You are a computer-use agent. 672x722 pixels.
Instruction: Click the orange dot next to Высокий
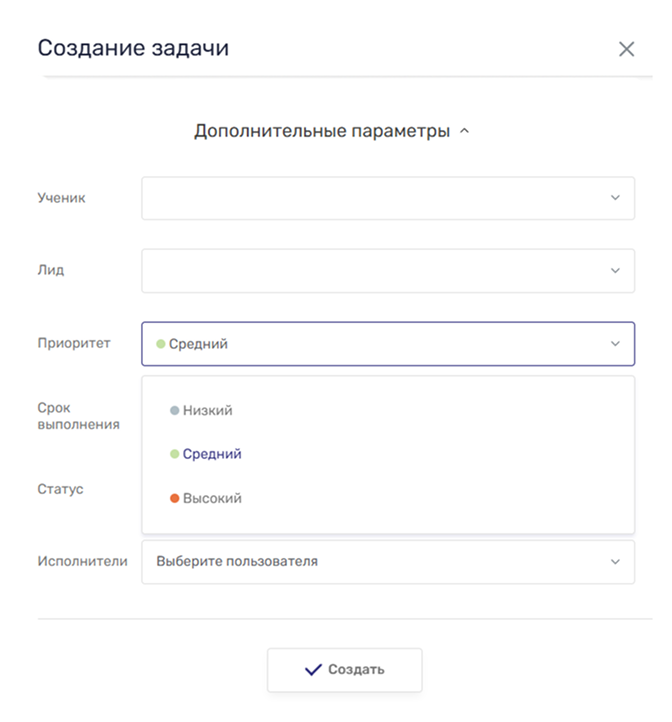tap(175, 498)
